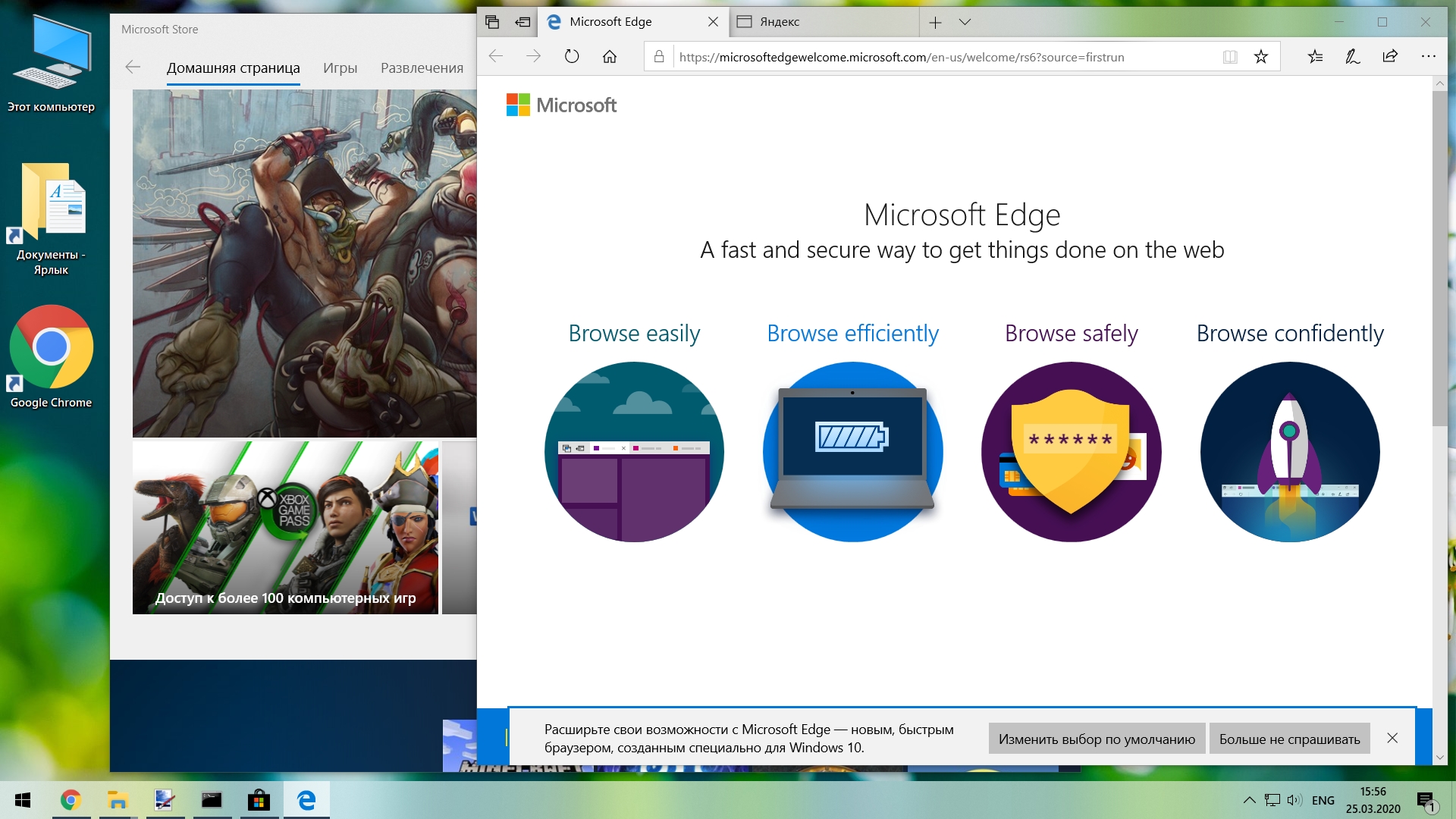Open Edge Settings and more menu

tap(1429, 56)
